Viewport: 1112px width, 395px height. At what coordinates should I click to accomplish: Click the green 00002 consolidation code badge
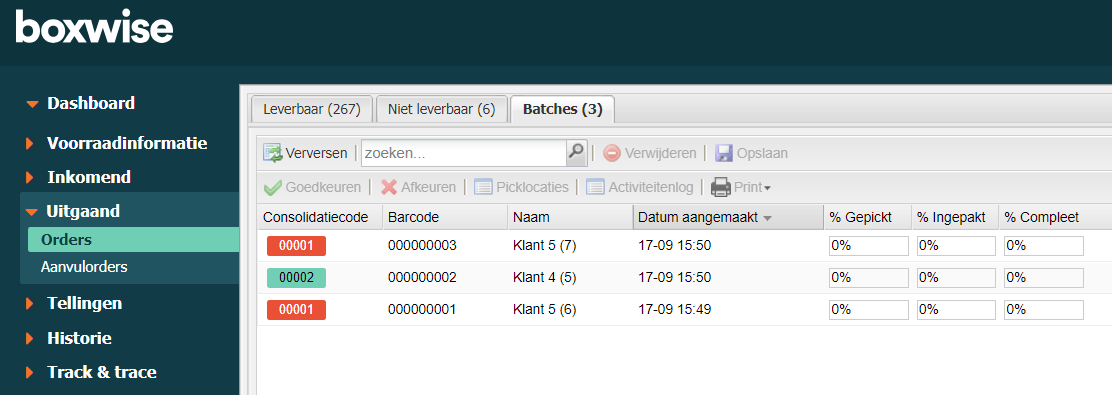[296, 278]
